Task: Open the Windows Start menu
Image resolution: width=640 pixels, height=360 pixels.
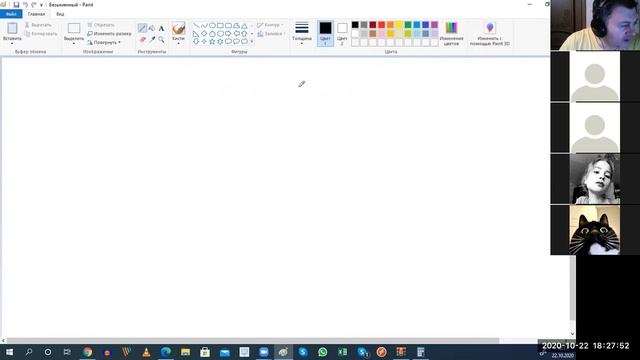Action: tap(9, 352)
